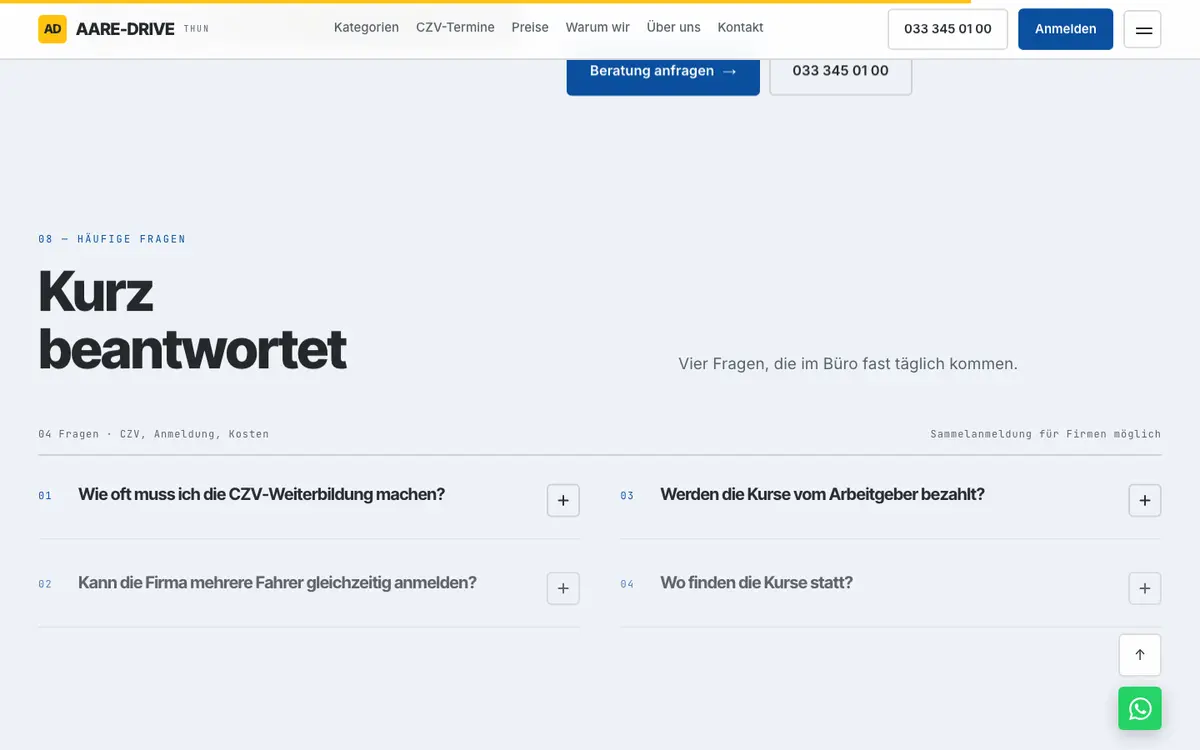Open Über uns nav link
Image resolution: width=1200 pixels, height=750 pixels.
[674, 28]
